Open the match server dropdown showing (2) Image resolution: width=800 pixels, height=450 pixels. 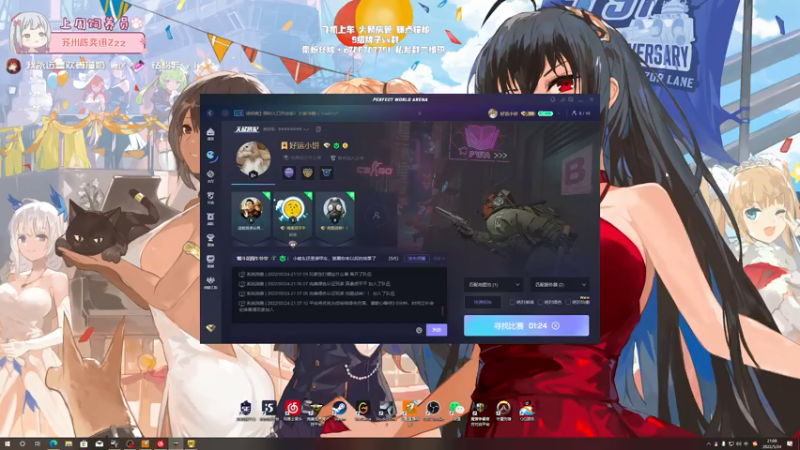click(559, 285)
